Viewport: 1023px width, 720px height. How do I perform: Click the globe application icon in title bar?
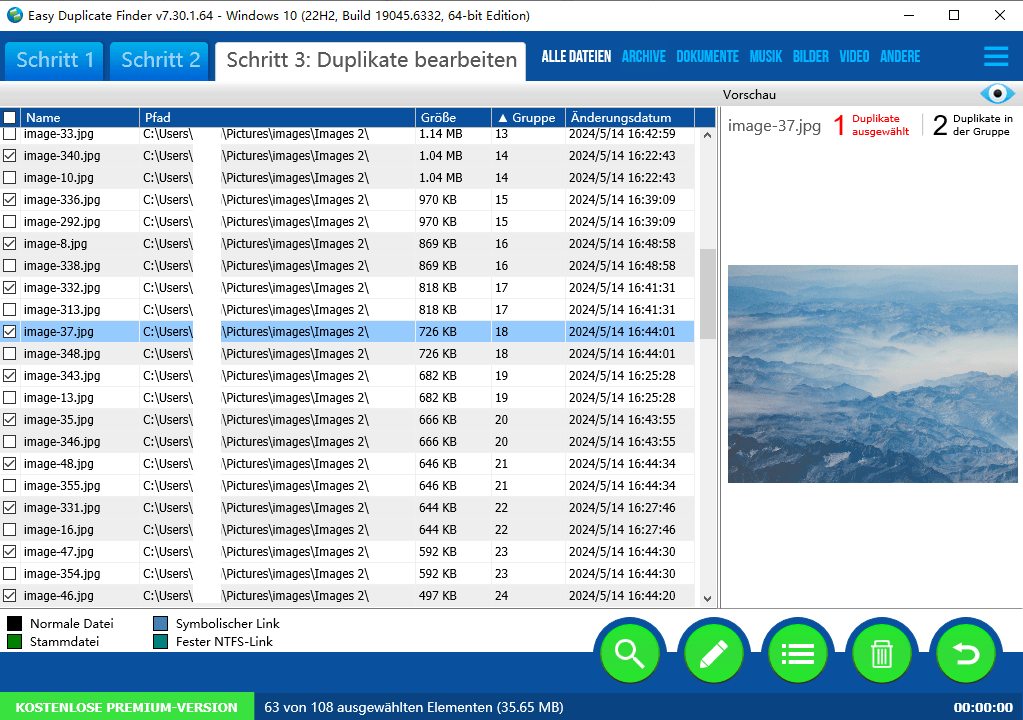[x=14, y=15]
